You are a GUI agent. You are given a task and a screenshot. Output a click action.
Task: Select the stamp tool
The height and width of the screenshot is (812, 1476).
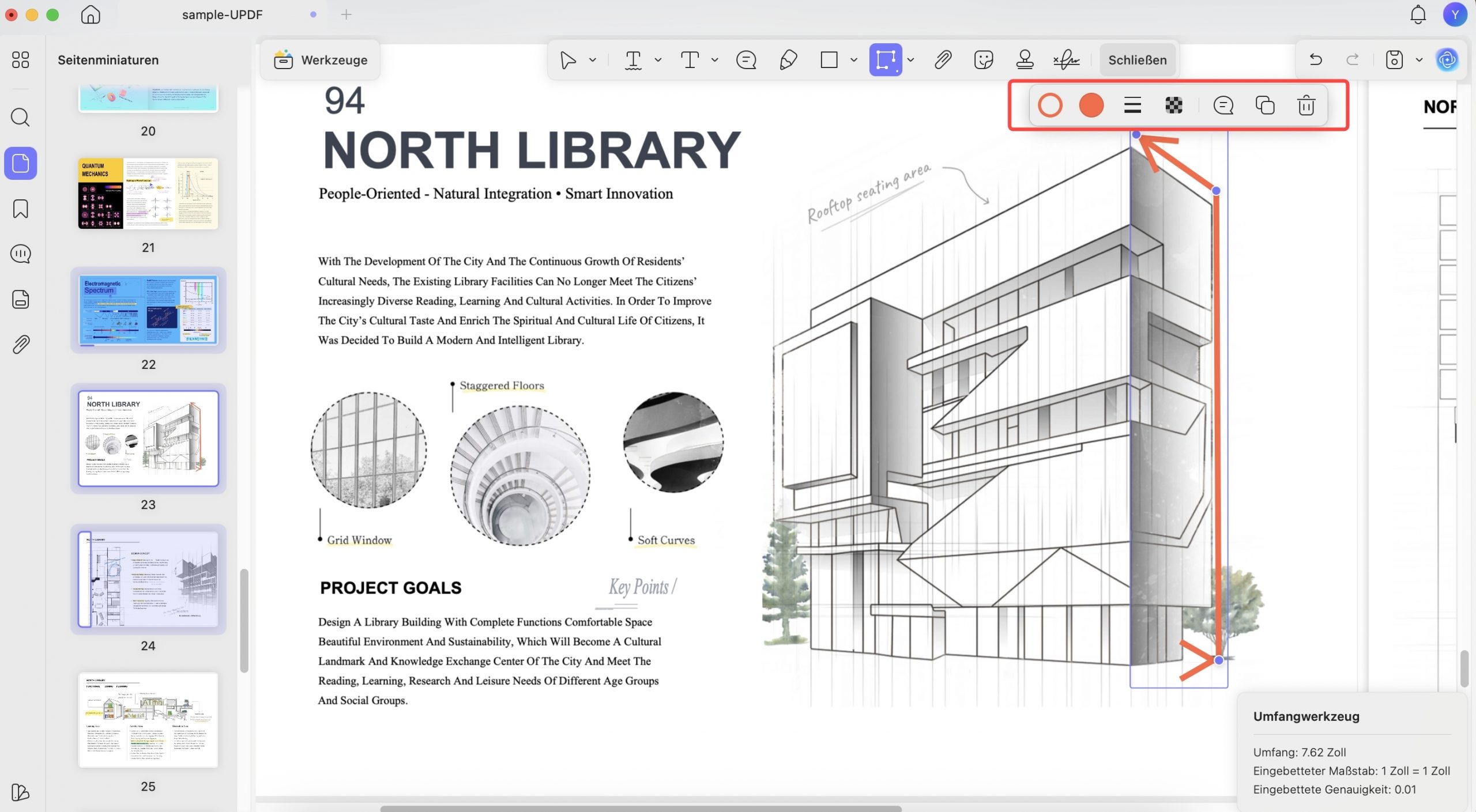[x=1025, y=60]
